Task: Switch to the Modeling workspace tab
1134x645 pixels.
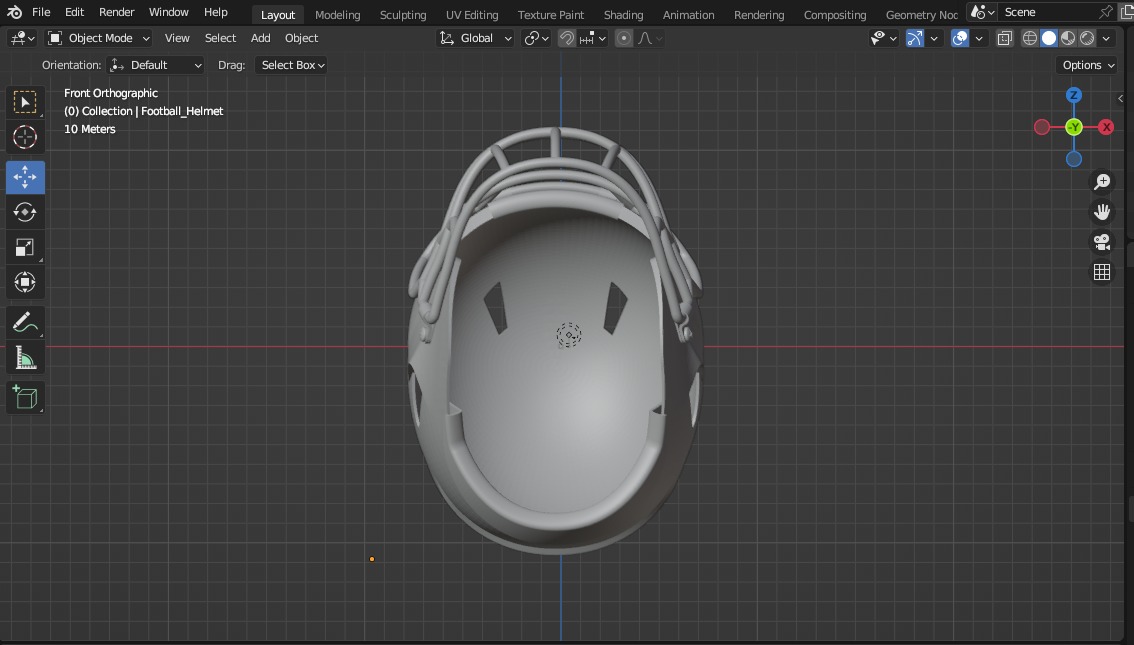Action: [338, 14]
